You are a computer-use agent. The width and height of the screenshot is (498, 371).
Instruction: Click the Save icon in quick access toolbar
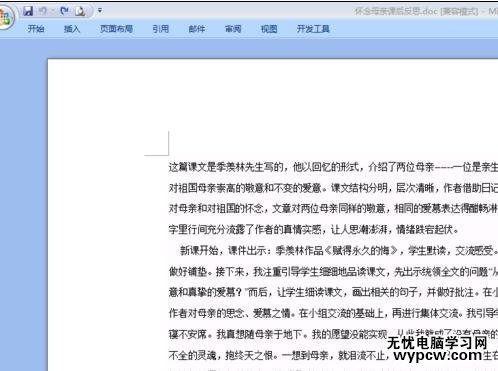pyautogui.click(x=28, y=11)
